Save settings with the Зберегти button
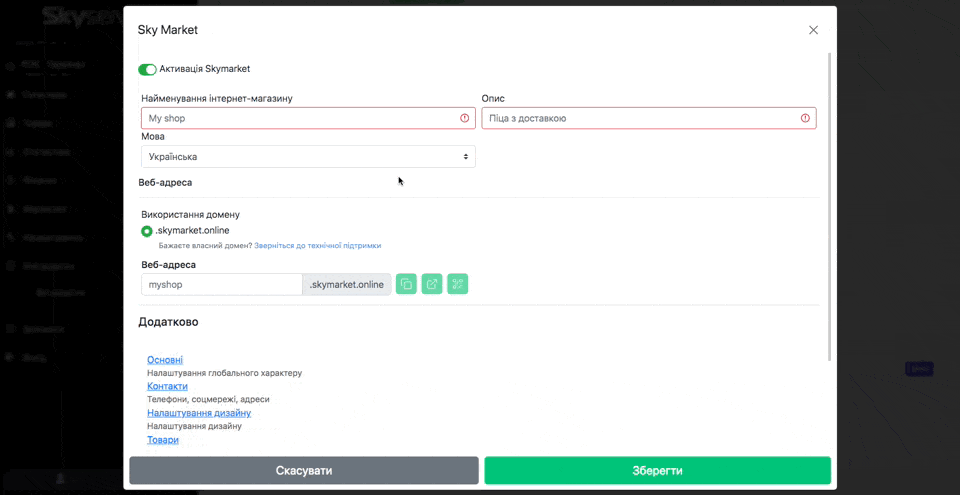This screenshot has height=495, width=960. pos(657,470)
